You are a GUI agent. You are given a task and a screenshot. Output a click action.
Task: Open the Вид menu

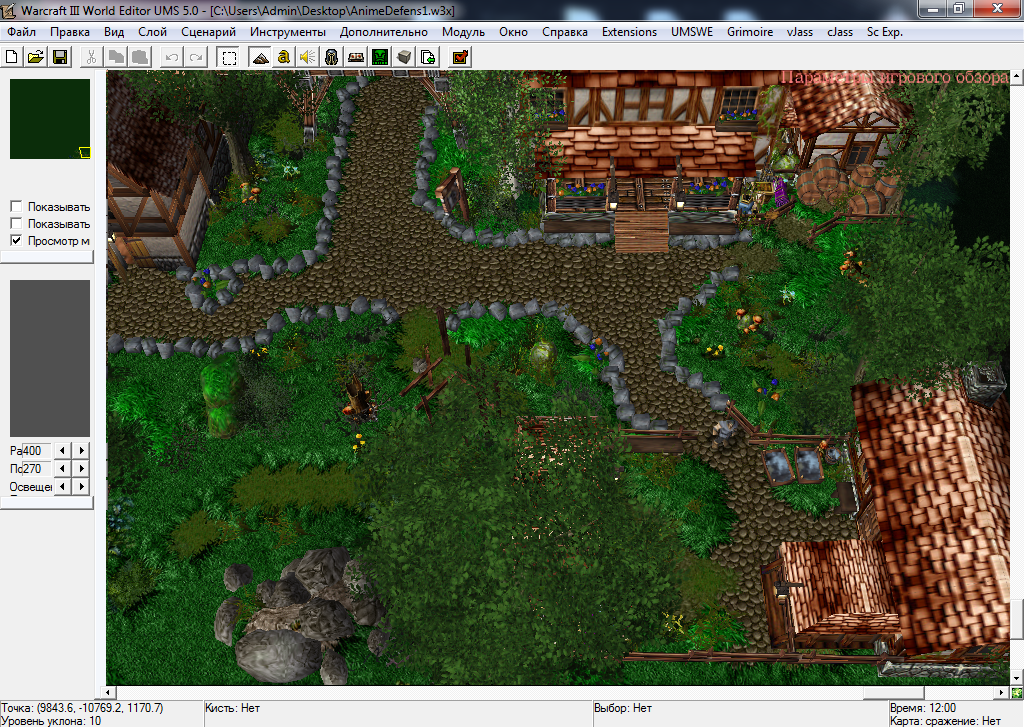[114, 32]
